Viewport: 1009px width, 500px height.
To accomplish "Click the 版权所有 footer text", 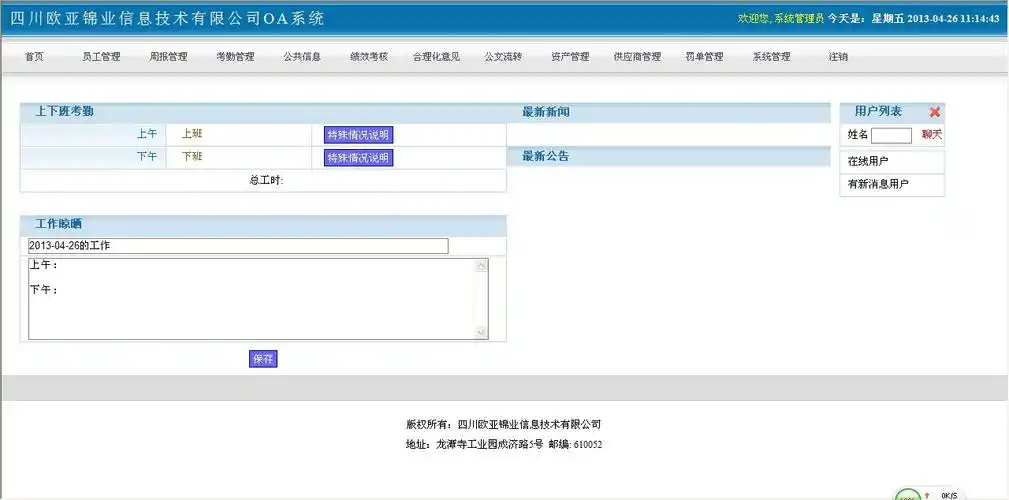I will pyautogui.click(x=504, y=425).
